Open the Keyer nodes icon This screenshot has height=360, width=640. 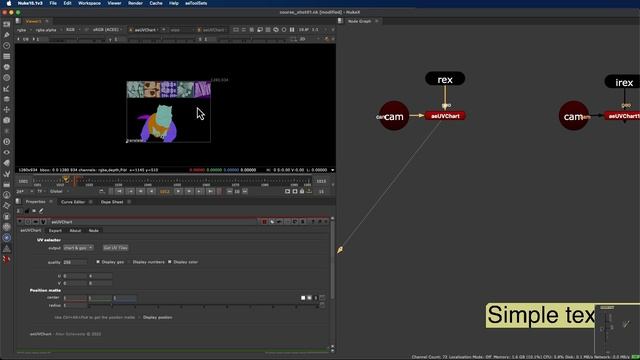pos(7,89)
